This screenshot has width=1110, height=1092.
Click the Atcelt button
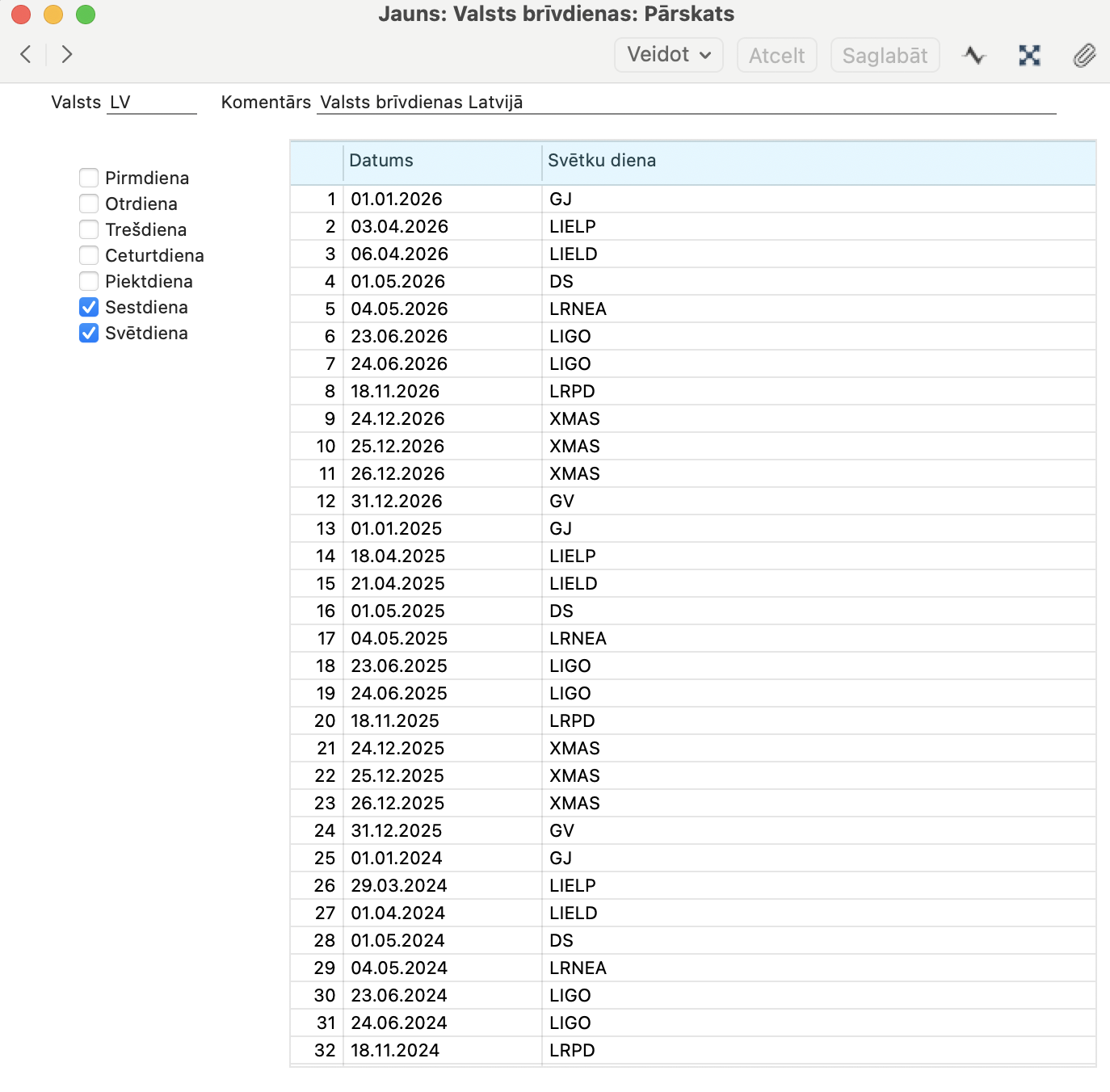click(x=776, y=55)
